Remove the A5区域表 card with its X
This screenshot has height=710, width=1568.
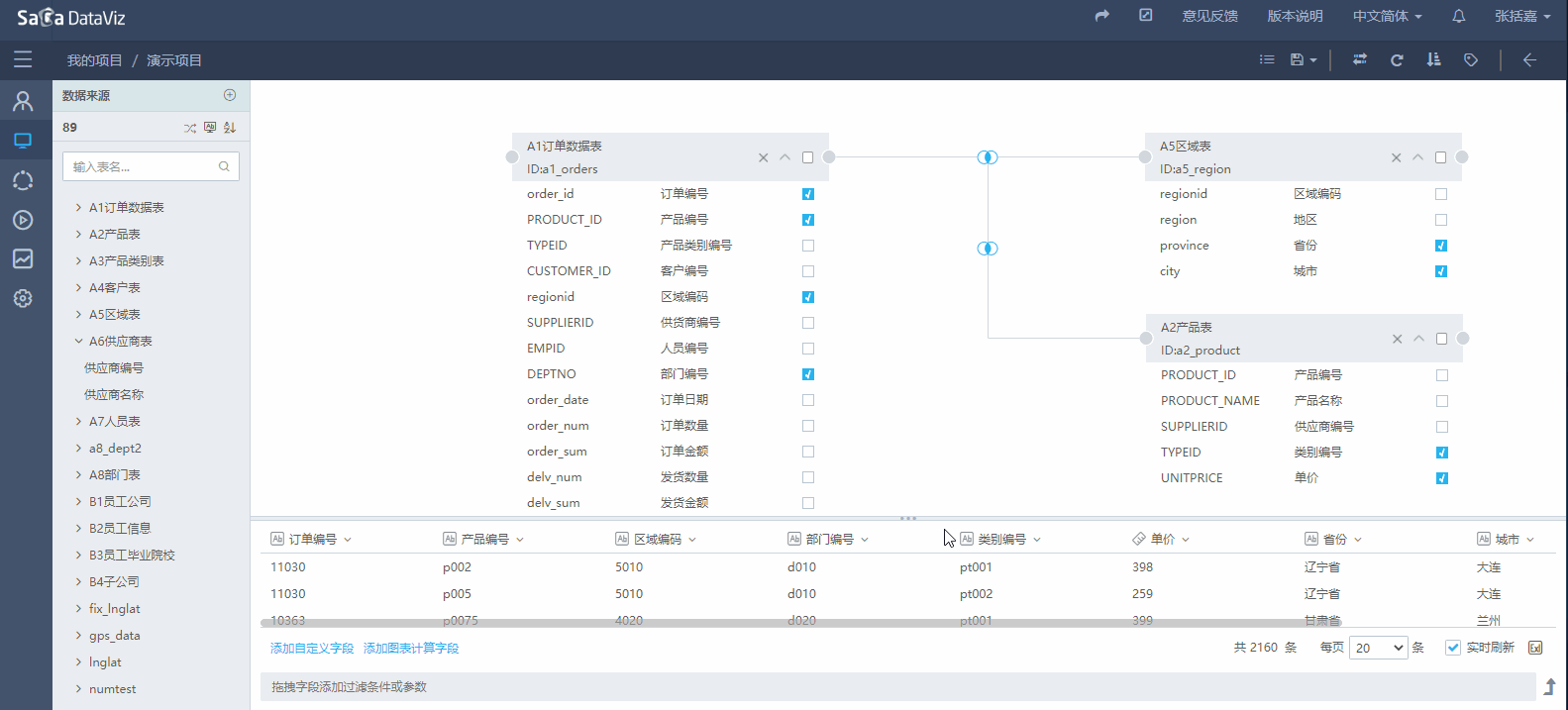pyautogui.click(x=1396, y=157)
